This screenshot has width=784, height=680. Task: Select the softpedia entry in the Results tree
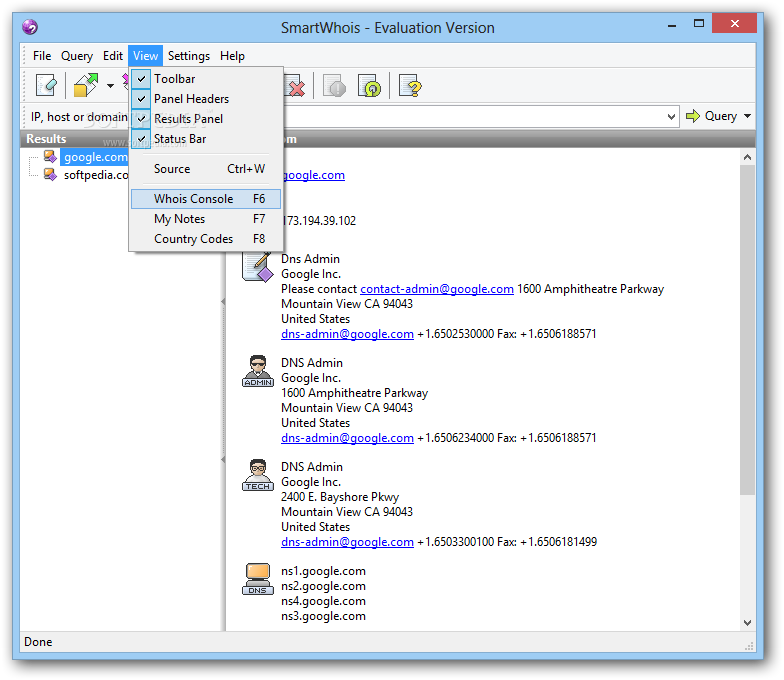click(x=96, y=175)
